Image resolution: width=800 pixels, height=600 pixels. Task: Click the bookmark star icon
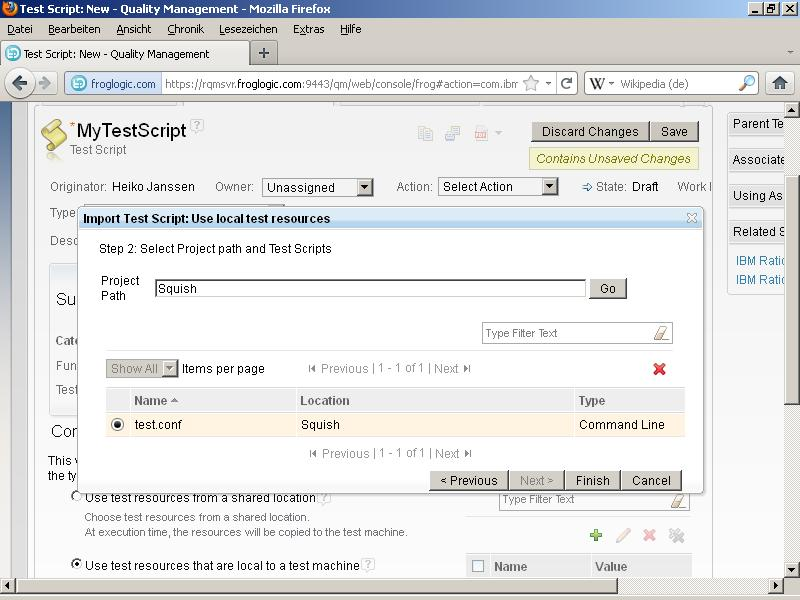[x=531, y=84]
